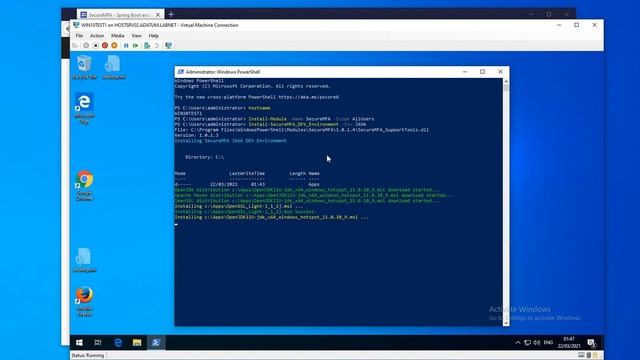Pause the virtual machine
The image size is (640, 360).
coord(126,45)
